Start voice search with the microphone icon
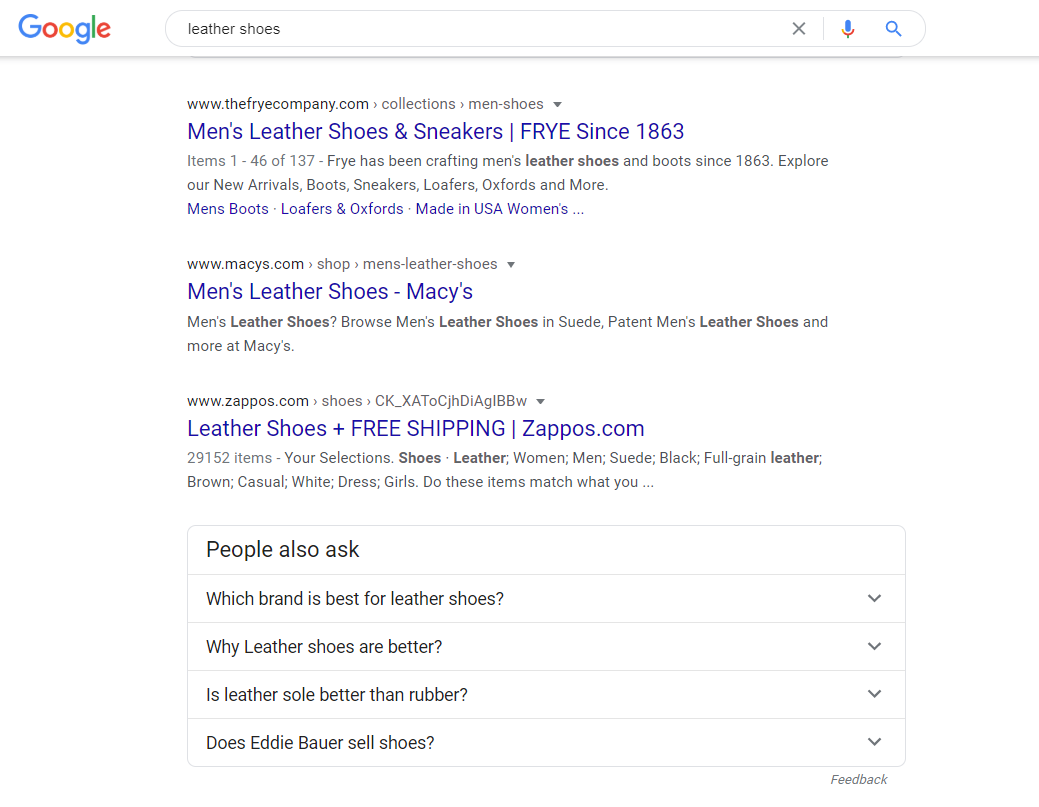Viewport: 1039px width, 807px height. pos(848,28)
